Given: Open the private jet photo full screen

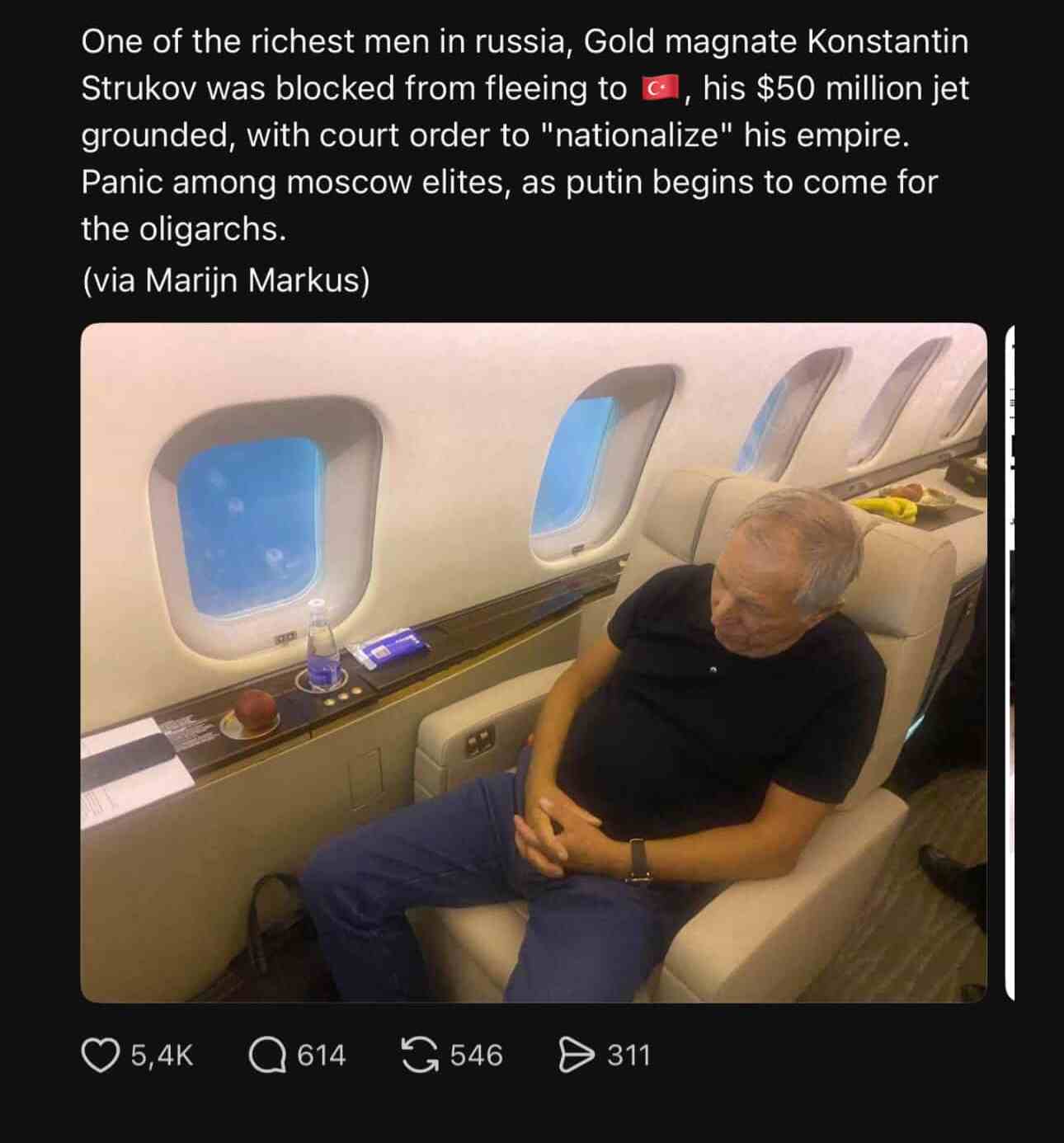Looking at the screenshot, I should pyautogui.click(x=534, y=662).
